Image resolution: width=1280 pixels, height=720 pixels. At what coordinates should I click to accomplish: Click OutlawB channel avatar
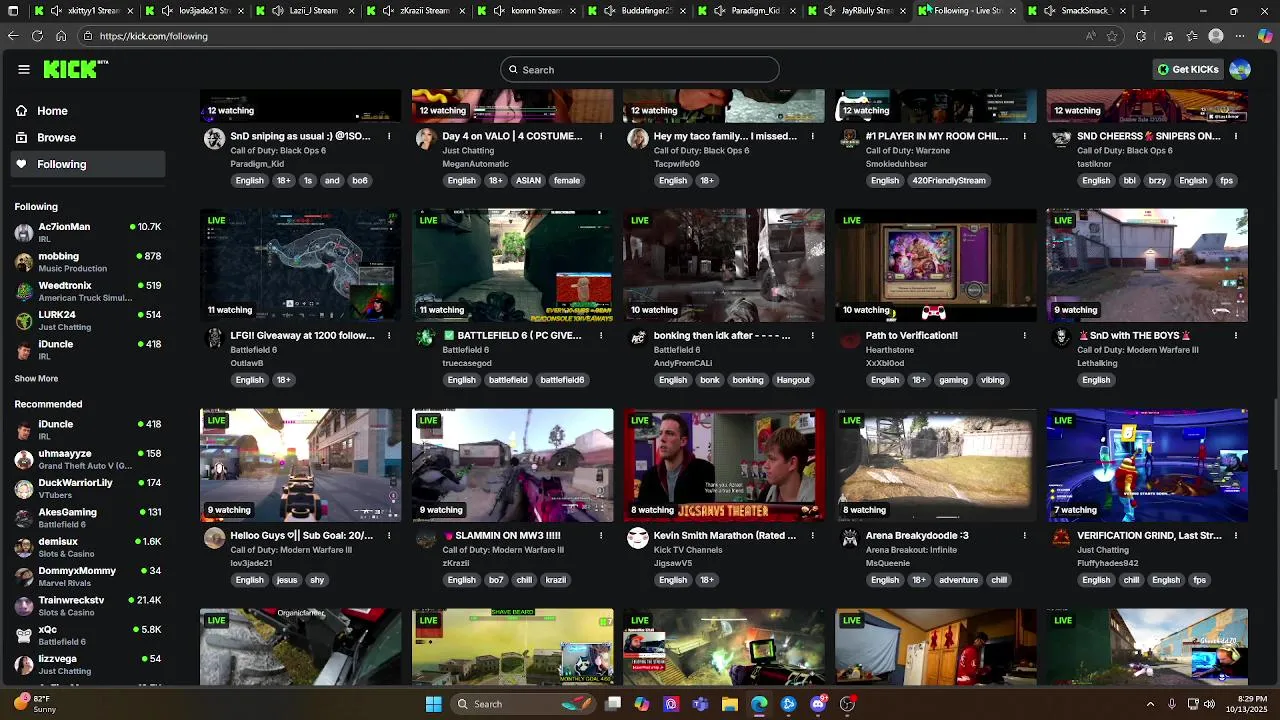pyautogui.click(x=214, y=339)
